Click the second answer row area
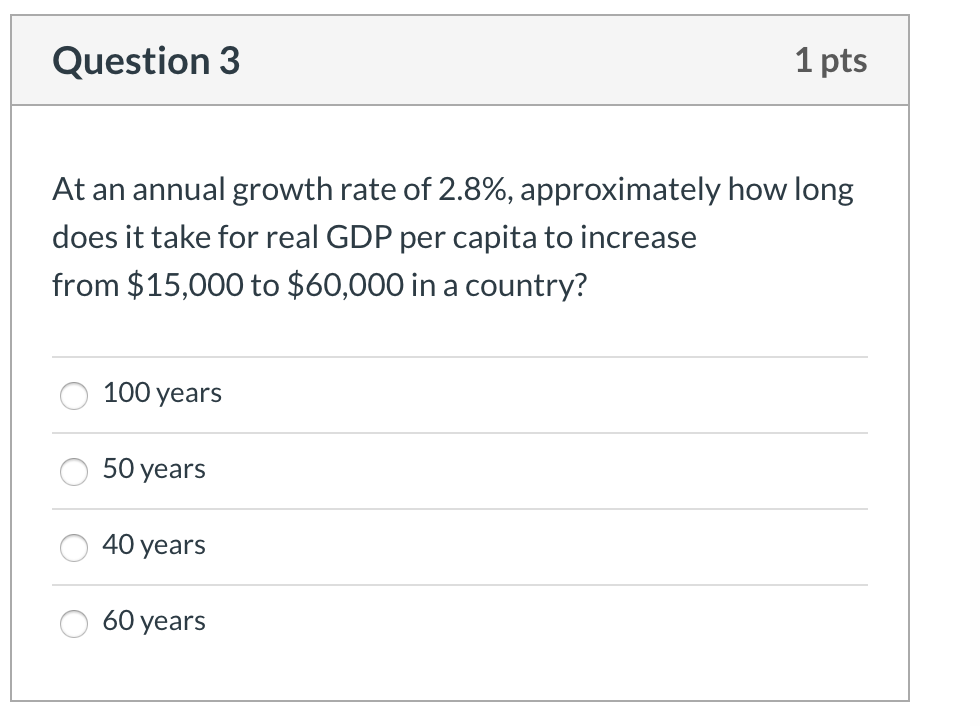The width and height of the screenshot is (980, 726). click(460, 470)
